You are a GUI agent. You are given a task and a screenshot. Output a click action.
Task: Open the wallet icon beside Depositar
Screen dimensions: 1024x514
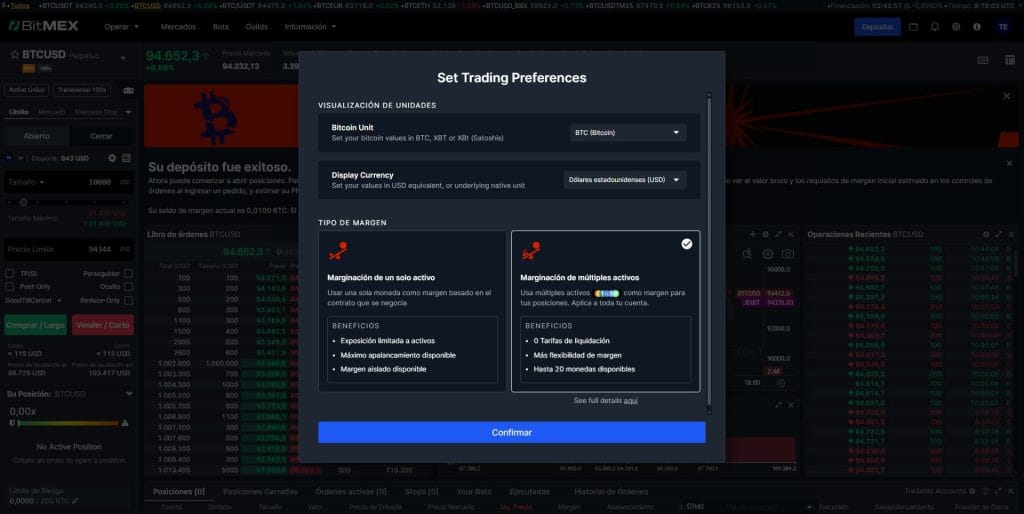(x=914, y=27)
